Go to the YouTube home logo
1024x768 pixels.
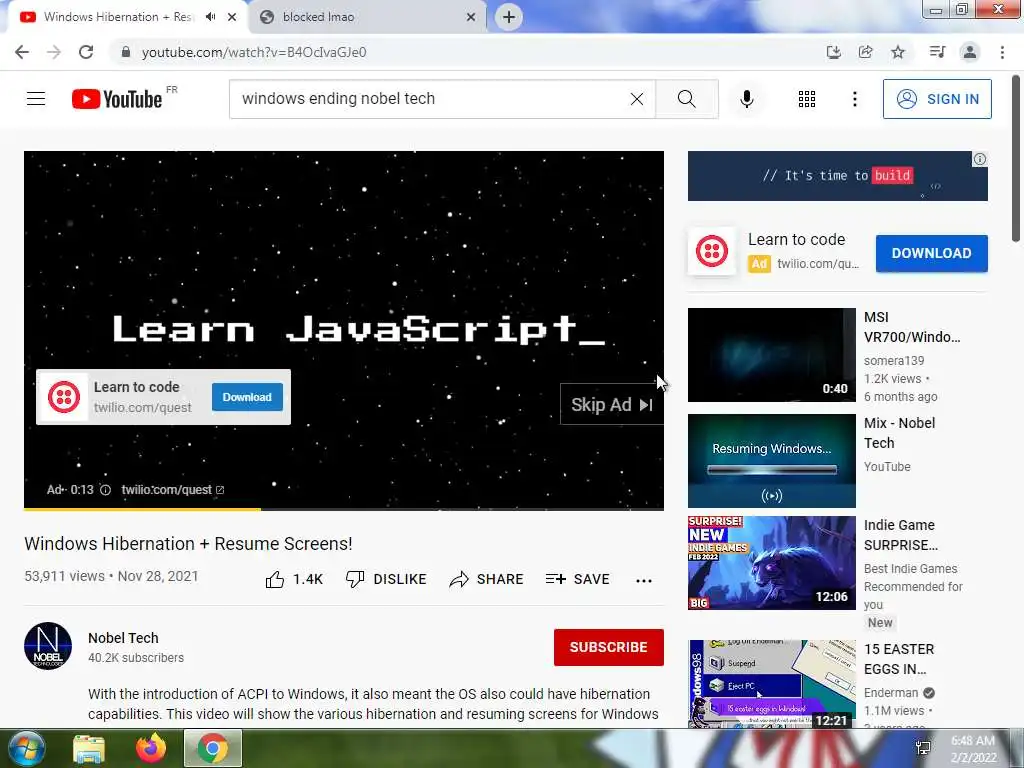117,99
